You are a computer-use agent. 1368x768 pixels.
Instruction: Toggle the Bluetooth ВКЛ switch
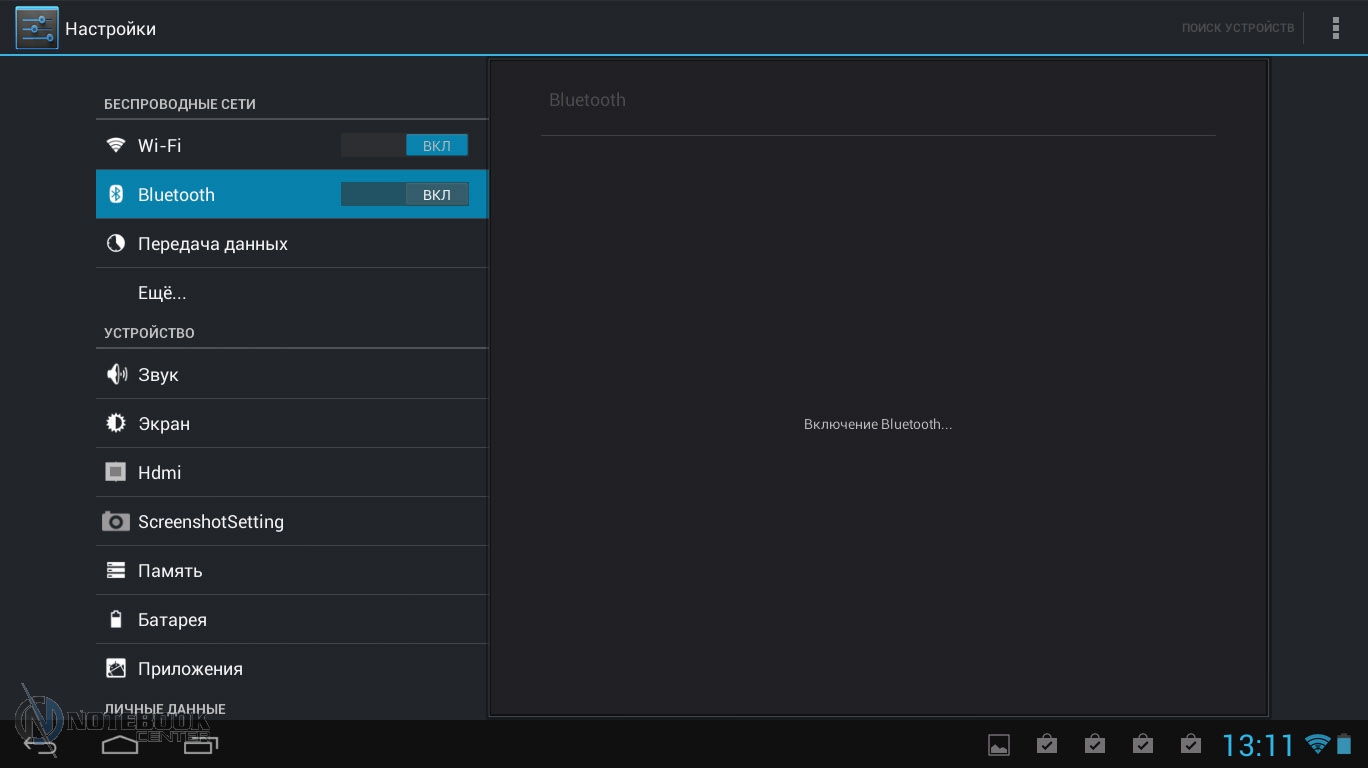[404, 195]
